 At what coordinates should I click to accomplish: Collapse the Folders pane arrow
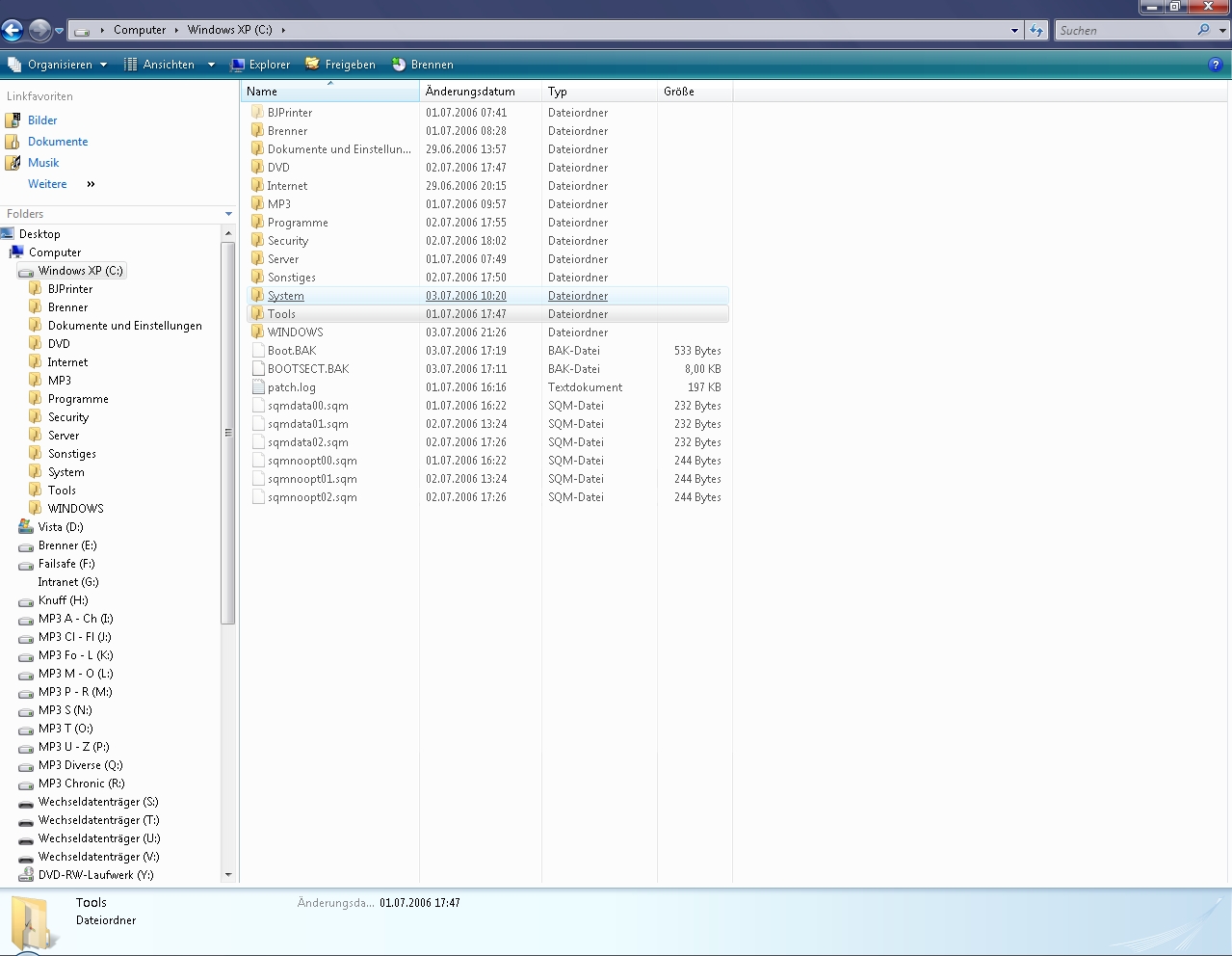point(228,214)
